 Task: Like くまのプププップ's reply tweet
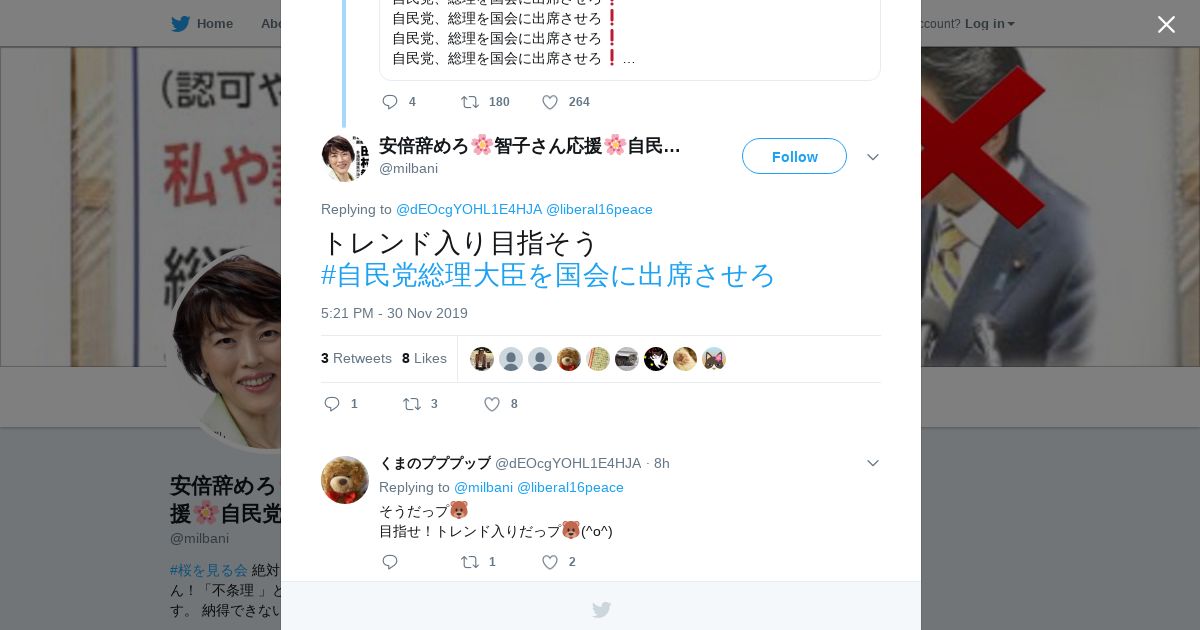[550, 562]
